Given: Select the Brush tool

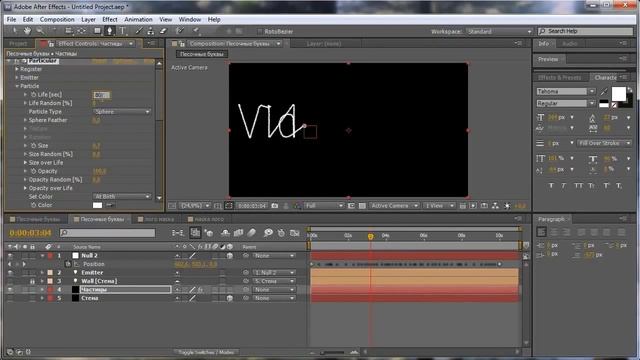Looking at the screenshot, I should (139, 31).
